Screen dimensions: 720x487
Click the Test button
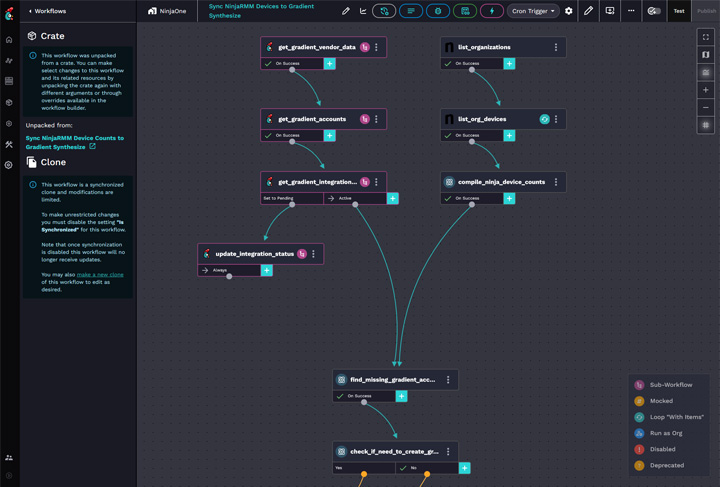(679, 11)
